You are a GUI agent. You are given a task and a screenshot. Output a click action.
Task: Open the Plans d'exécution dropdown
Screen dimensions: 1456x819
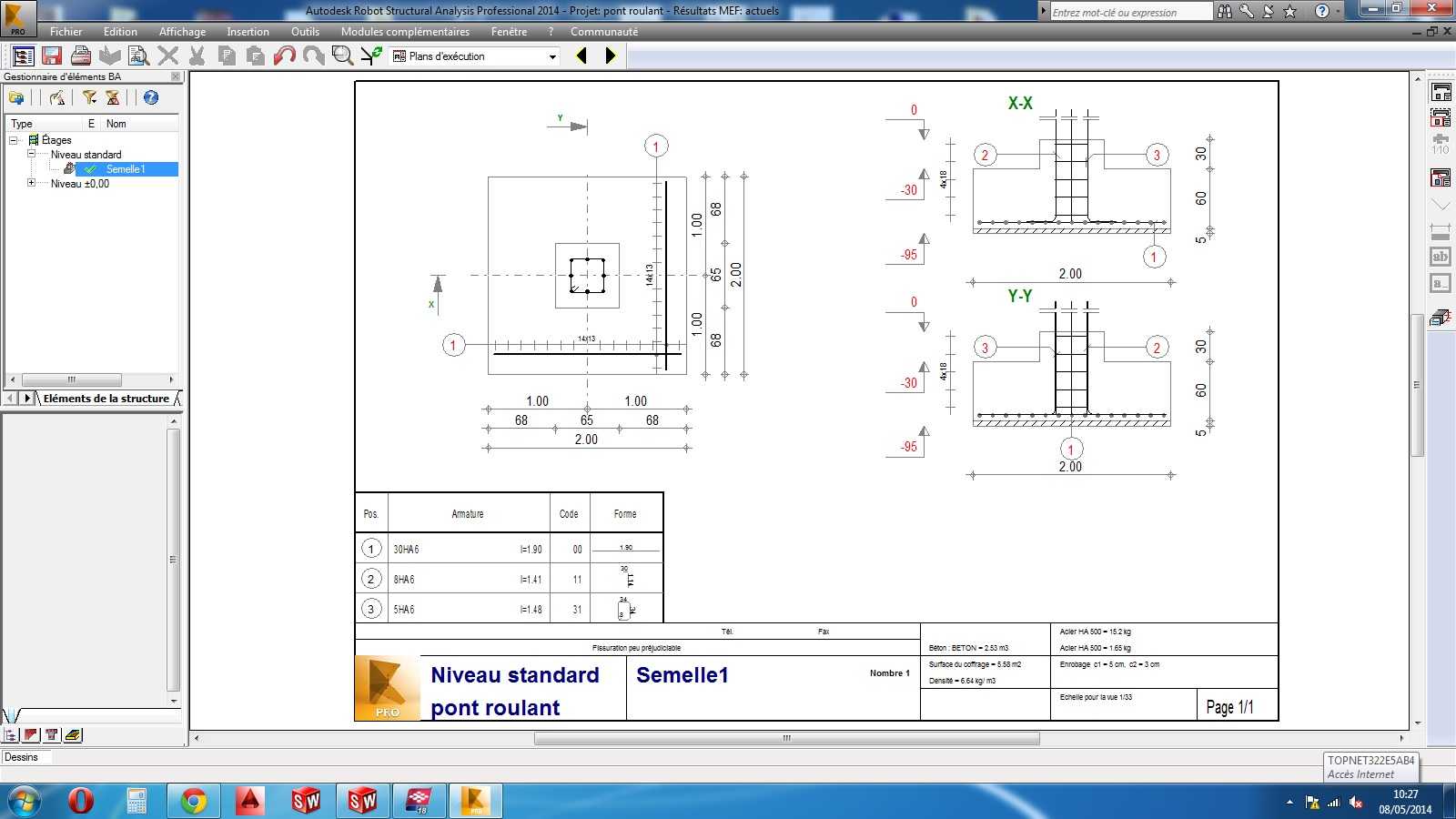pos(552,56)
